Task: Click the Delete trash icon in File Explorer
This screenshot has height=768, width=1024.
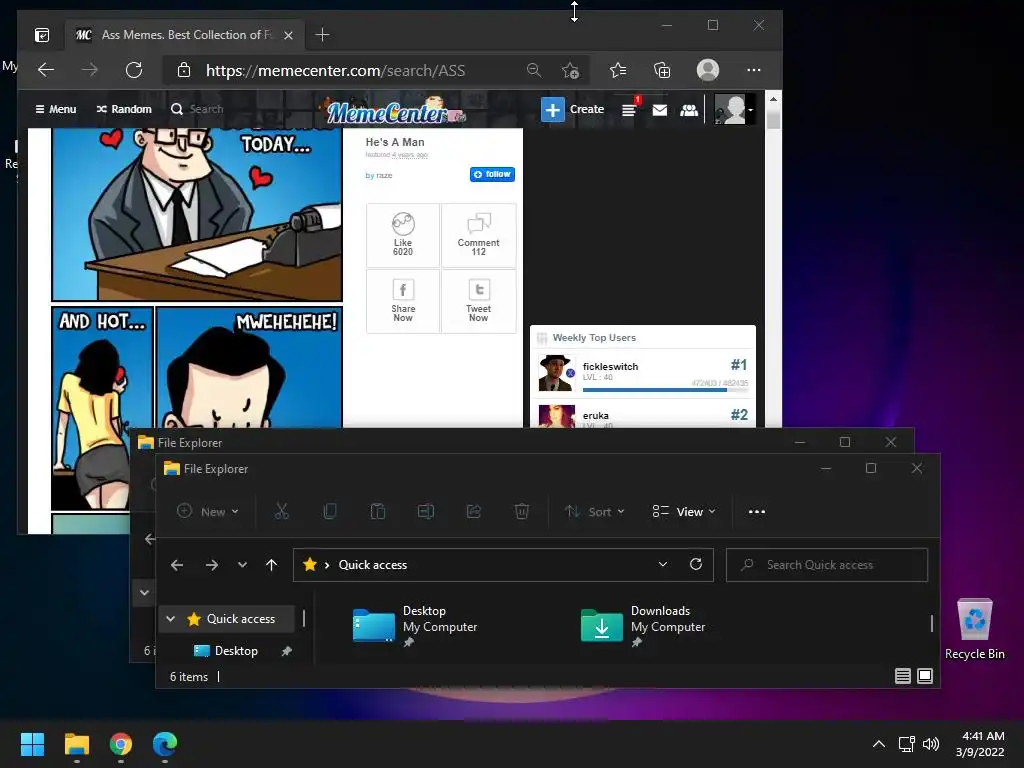Action: (x=522, y=511)
